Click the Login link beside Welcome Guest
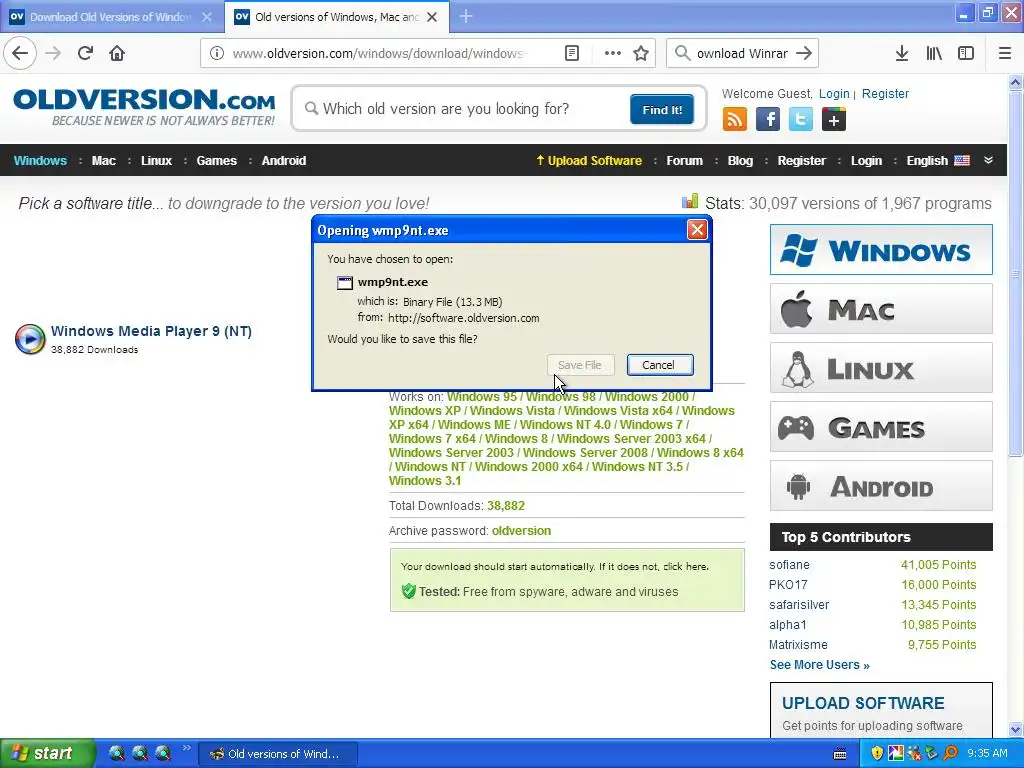The width and height of the screenshot is (1024, 768). 834,93
